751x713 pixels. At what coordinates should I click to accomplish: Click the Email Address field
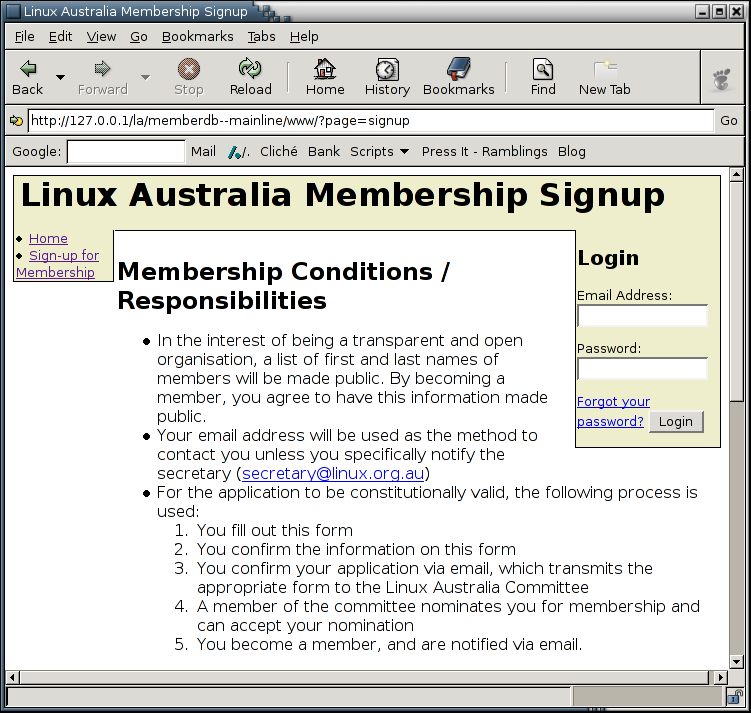coord(642,316)
